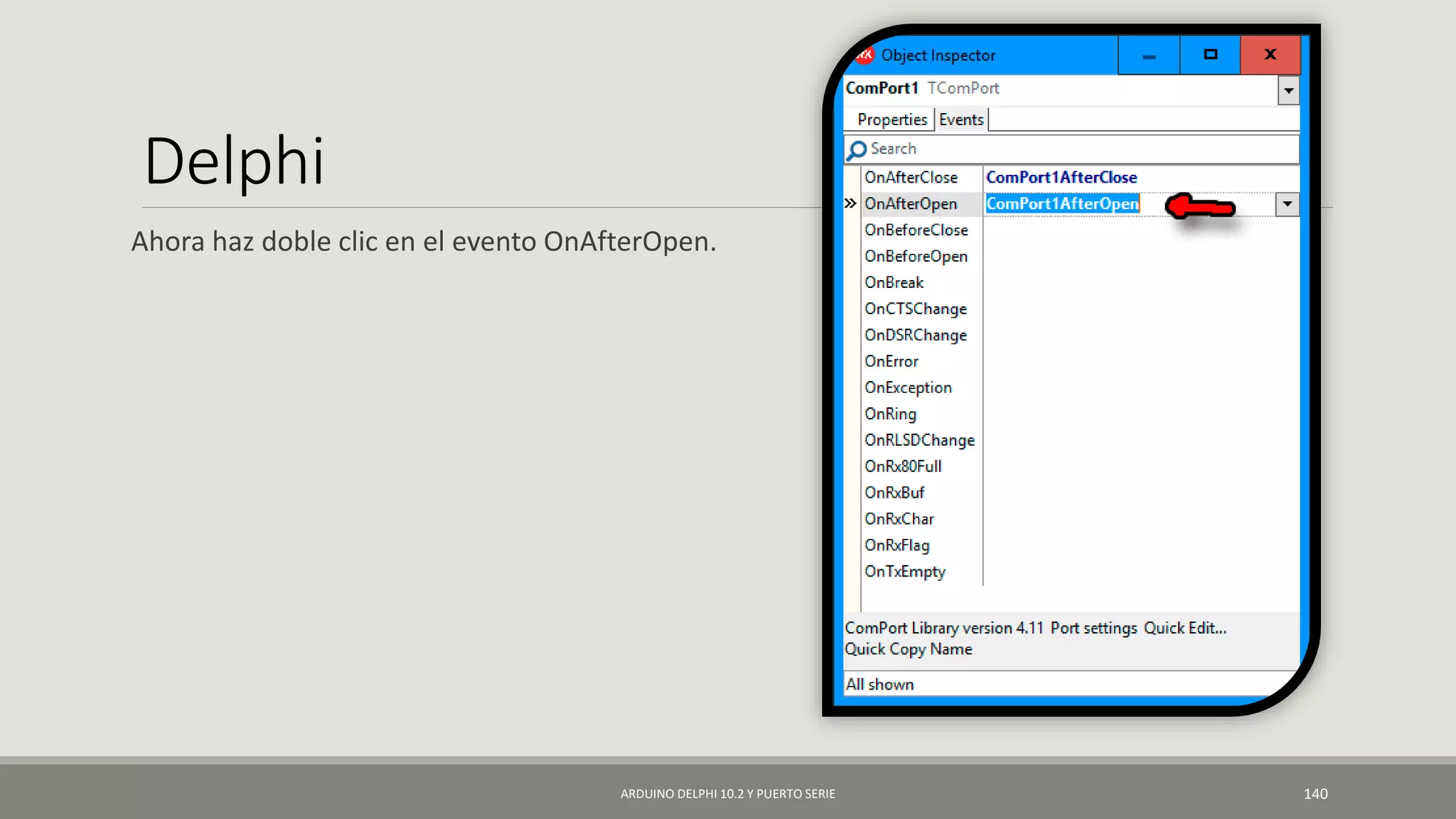Click the RAD Studio icon in Object Inspector title
Viewport: 1456px width, 819px height.
pos(864,55)
